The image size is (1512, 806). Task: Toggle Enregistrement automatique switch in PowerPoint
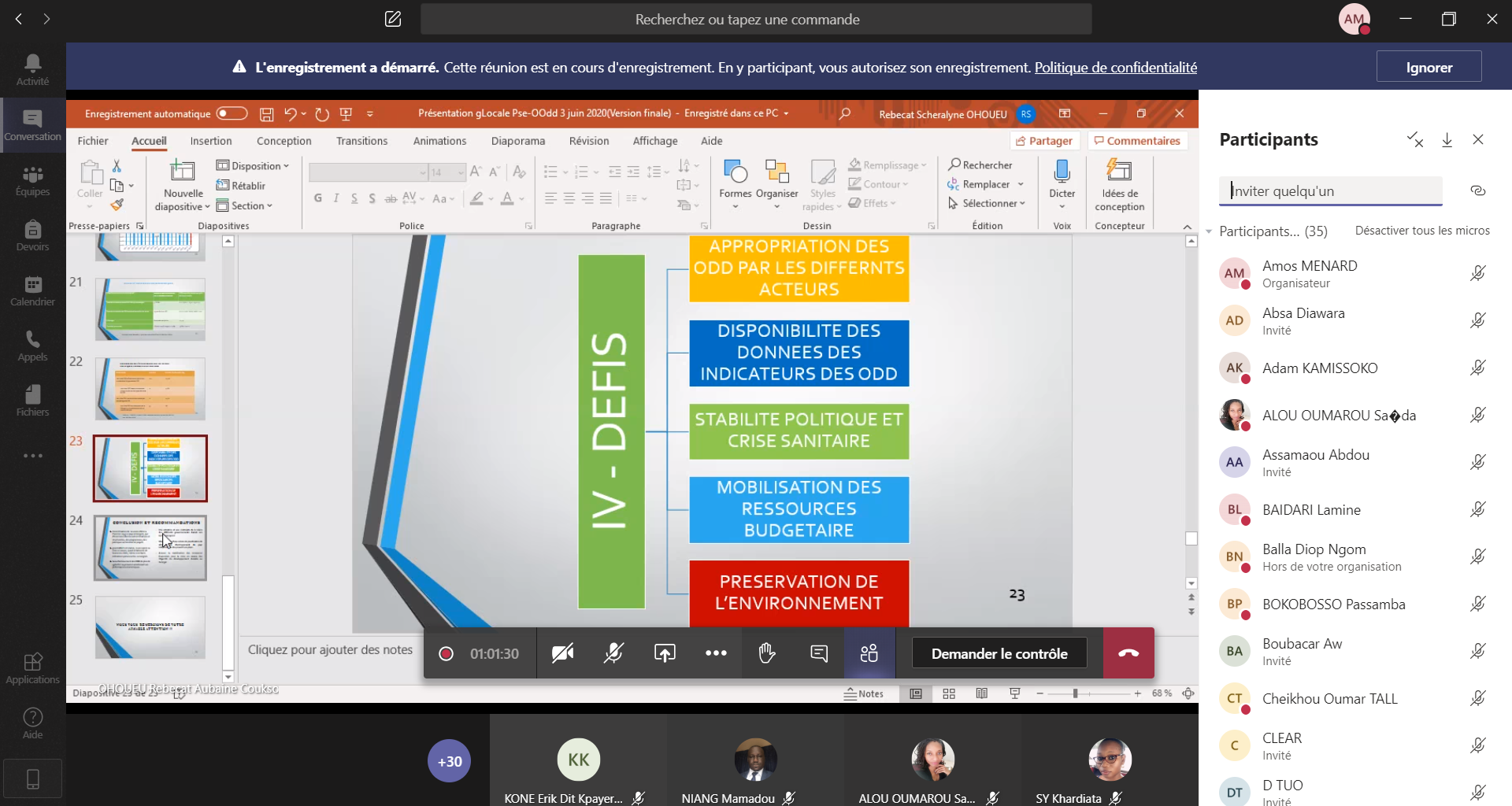click(x=232, y=113)
